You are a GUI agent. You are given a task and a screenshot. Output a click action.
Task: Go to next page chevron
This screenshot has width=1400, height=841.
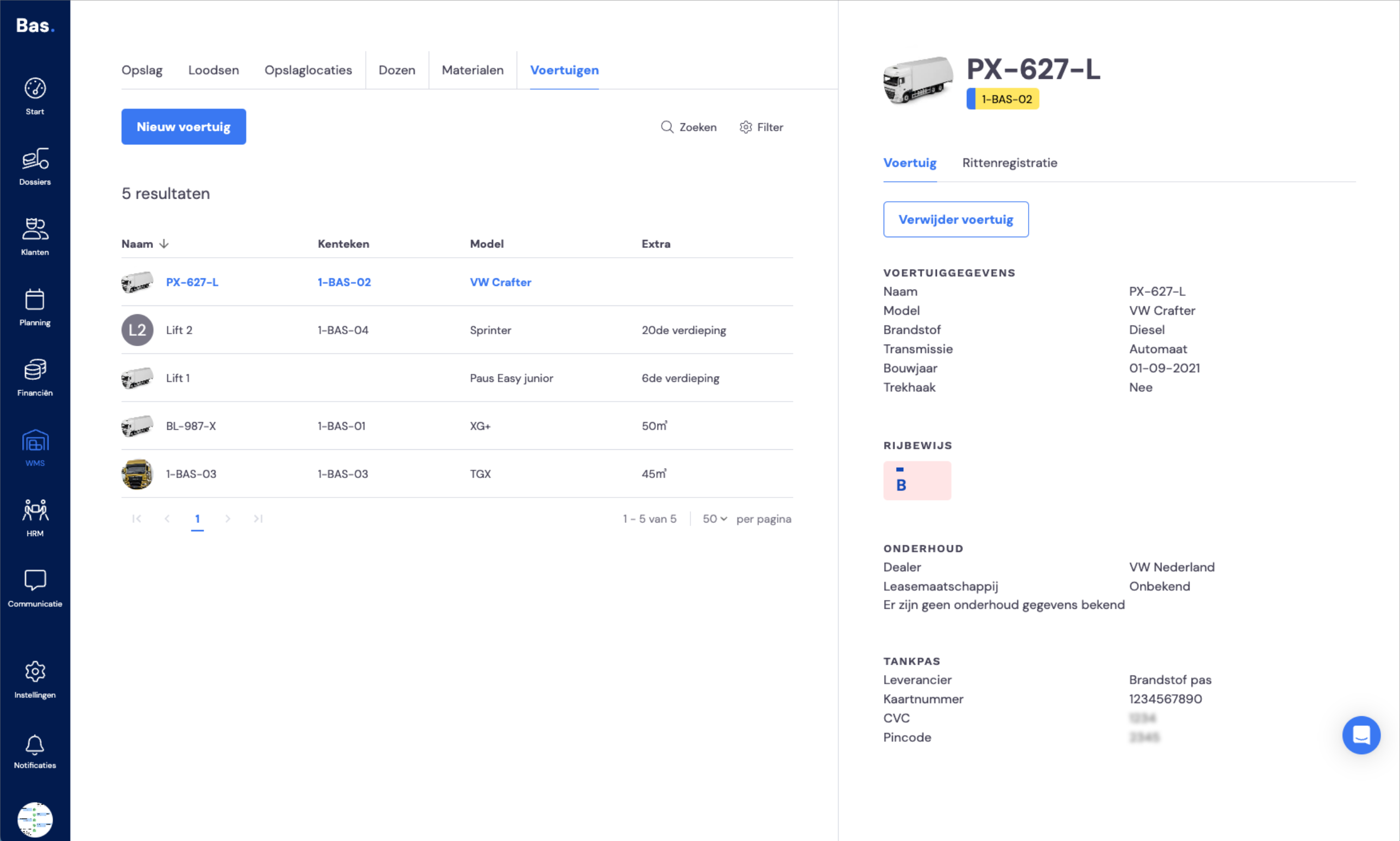click(x=227, y=519)
